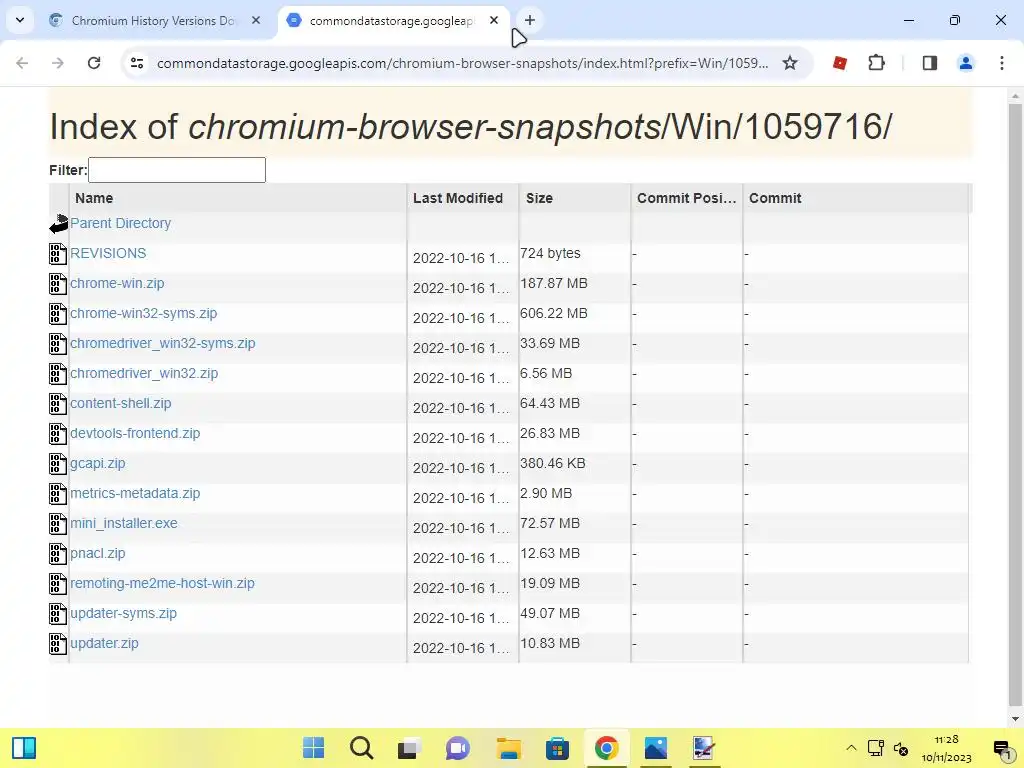
Task: Reload the current page
Action: pos(94,63)
